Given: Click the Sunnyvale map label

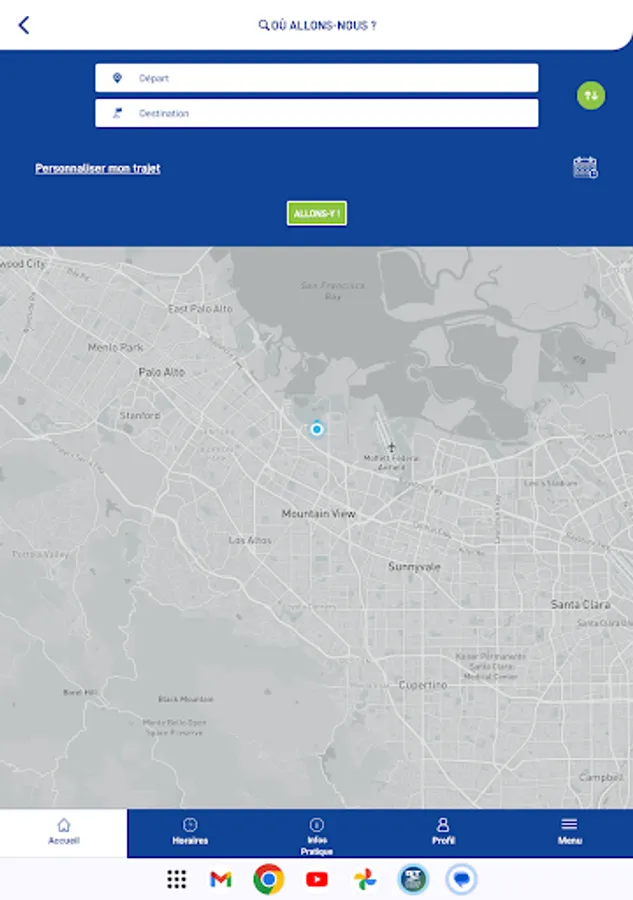Looking at the screenshot, I should 414,567.
